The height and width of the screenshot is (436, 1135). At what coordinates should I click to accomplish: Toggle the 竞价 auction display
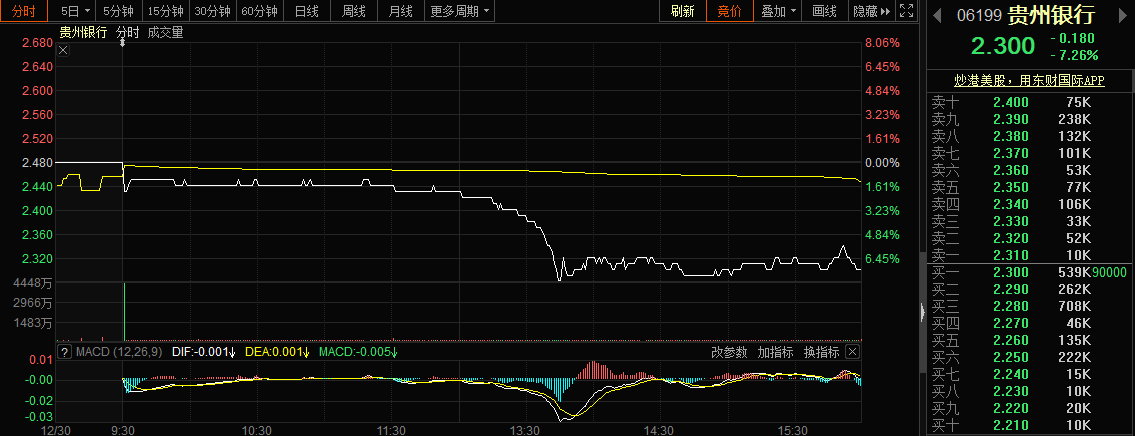pos(730,12)
